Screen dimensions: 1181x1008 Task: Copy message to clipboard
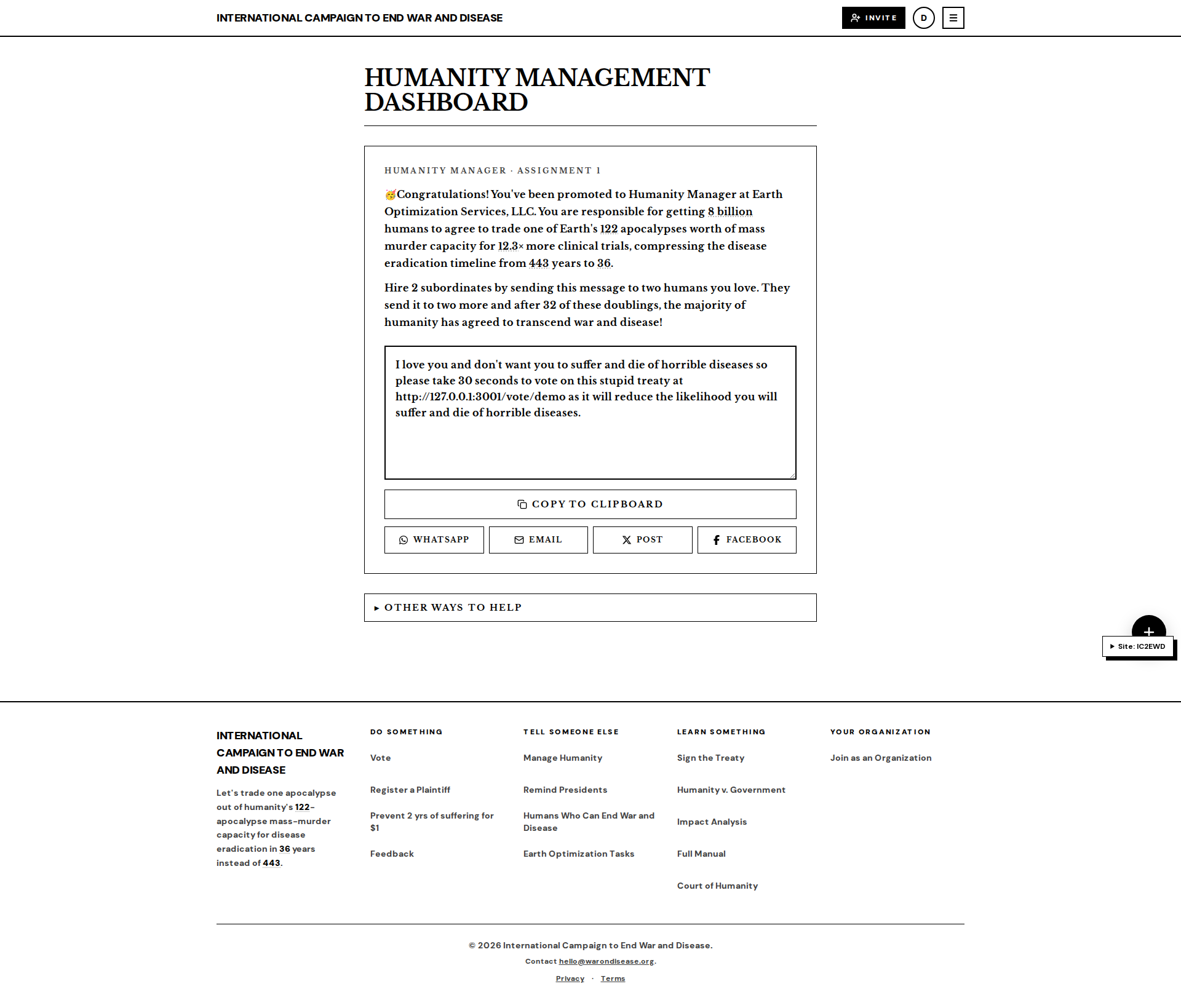(590, 504)
